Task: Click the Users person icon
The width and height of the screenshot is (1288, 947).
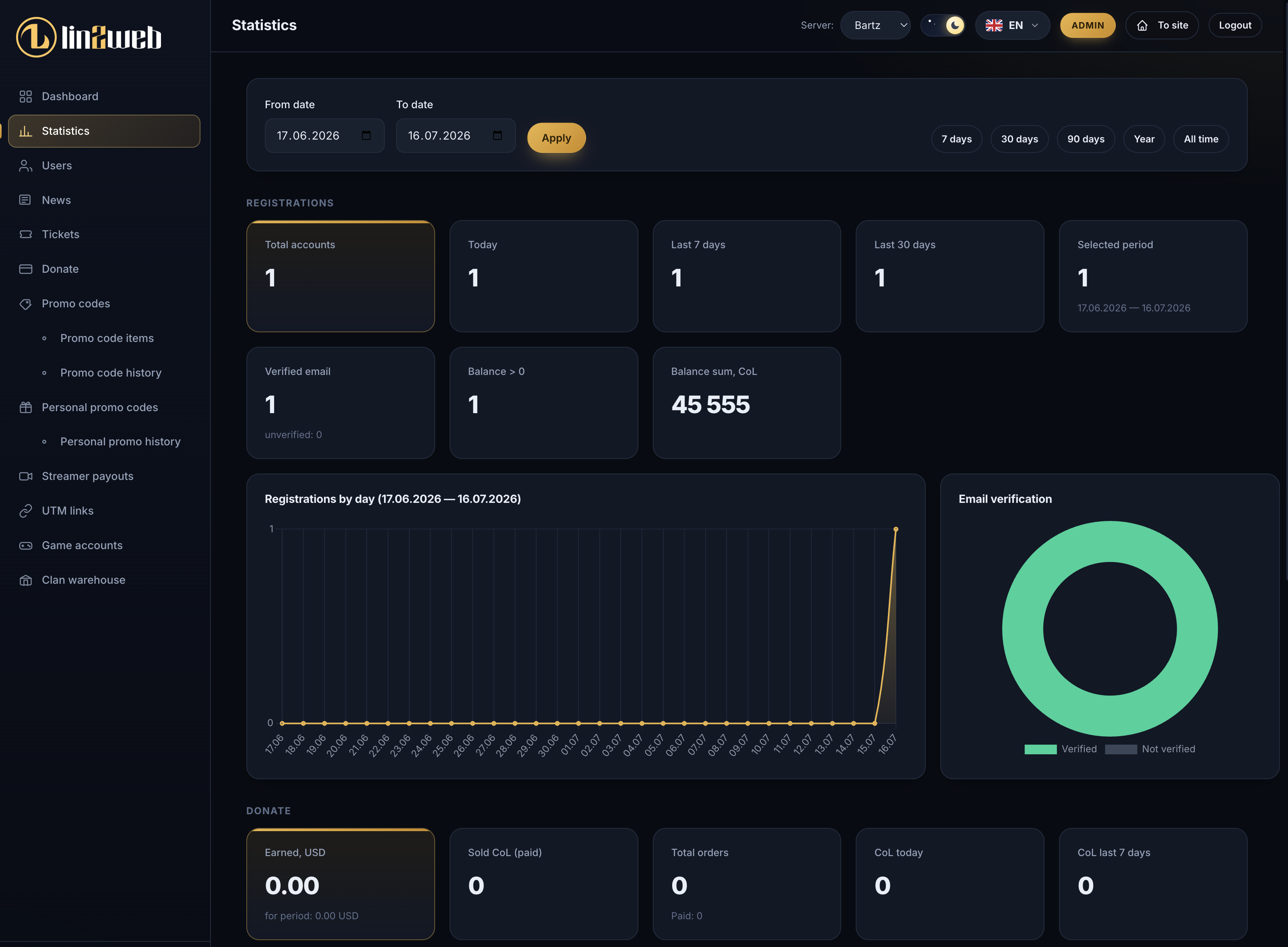Action: [25, 166]
